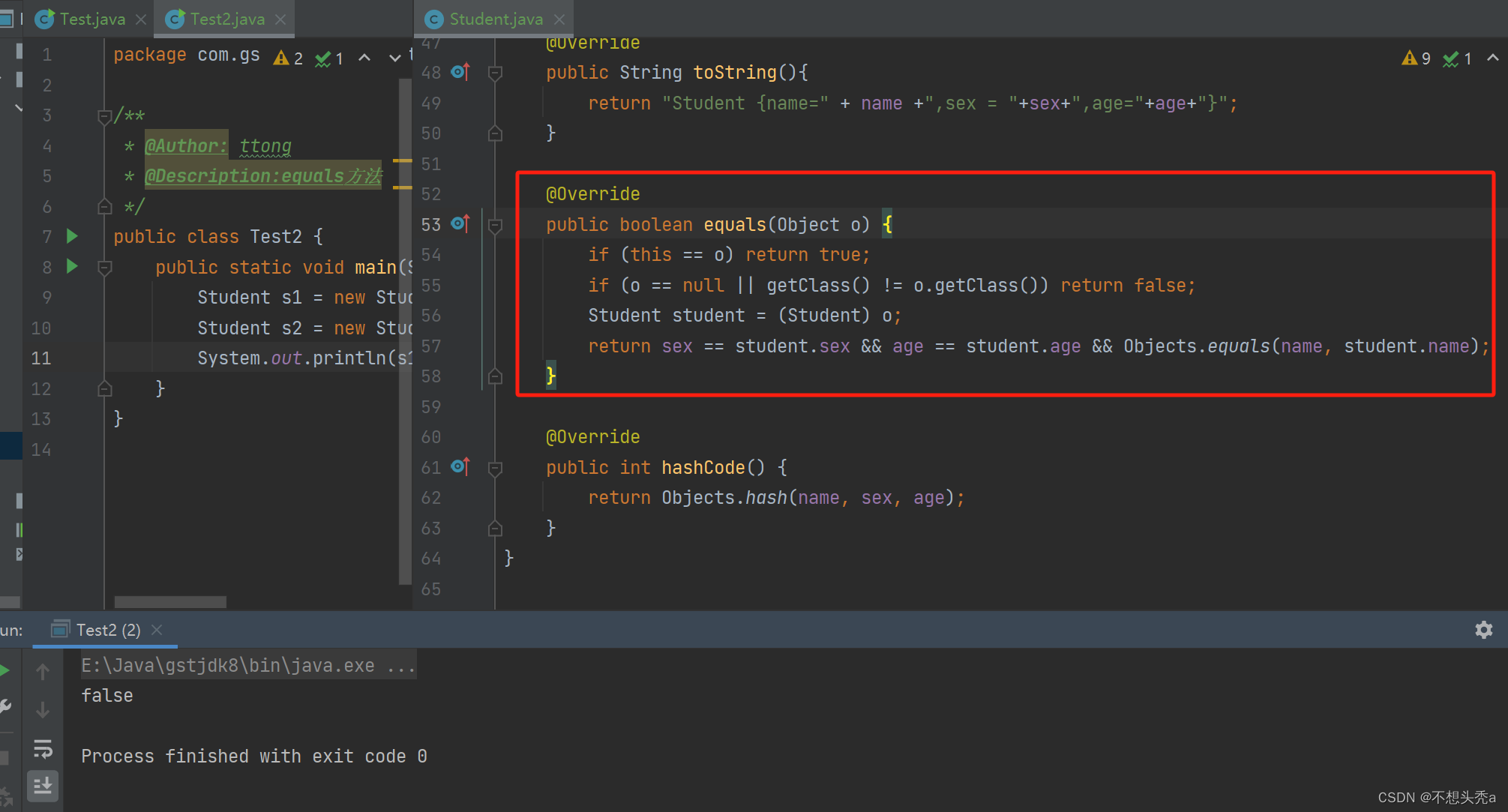Close the Student.java tab

click(x=559, y=19)
